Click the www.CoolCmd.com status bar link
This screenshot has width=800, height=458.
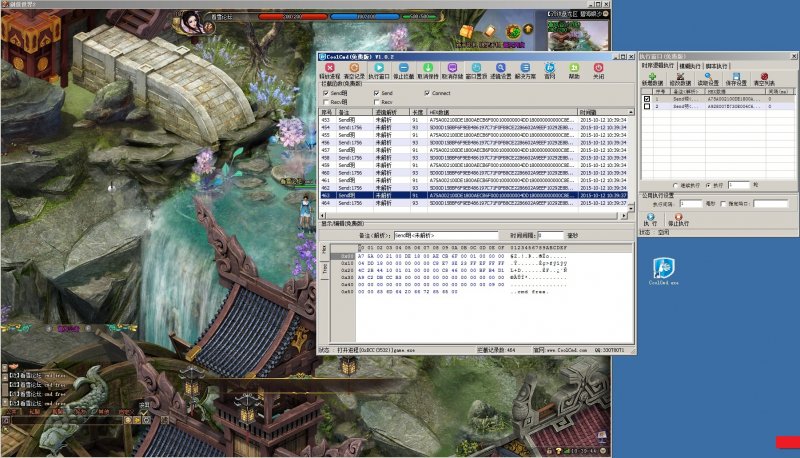567,350
